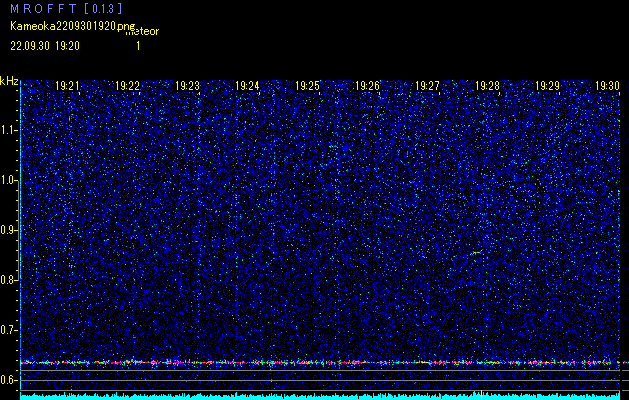Click the date text 22.09.30 19:20
The width and height of the screenshot is (629, 400).
[45, 46]
